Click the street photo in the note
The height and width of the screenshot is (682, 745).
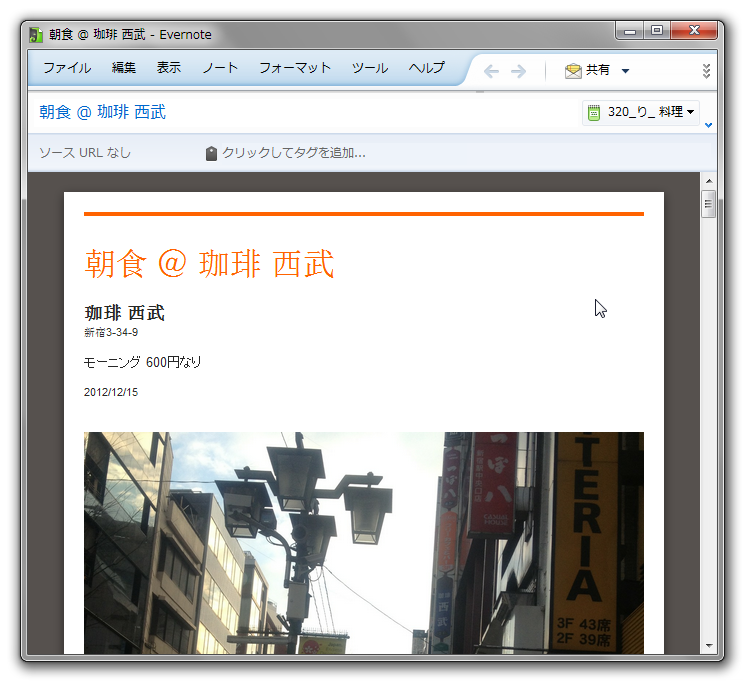(363, 543)
